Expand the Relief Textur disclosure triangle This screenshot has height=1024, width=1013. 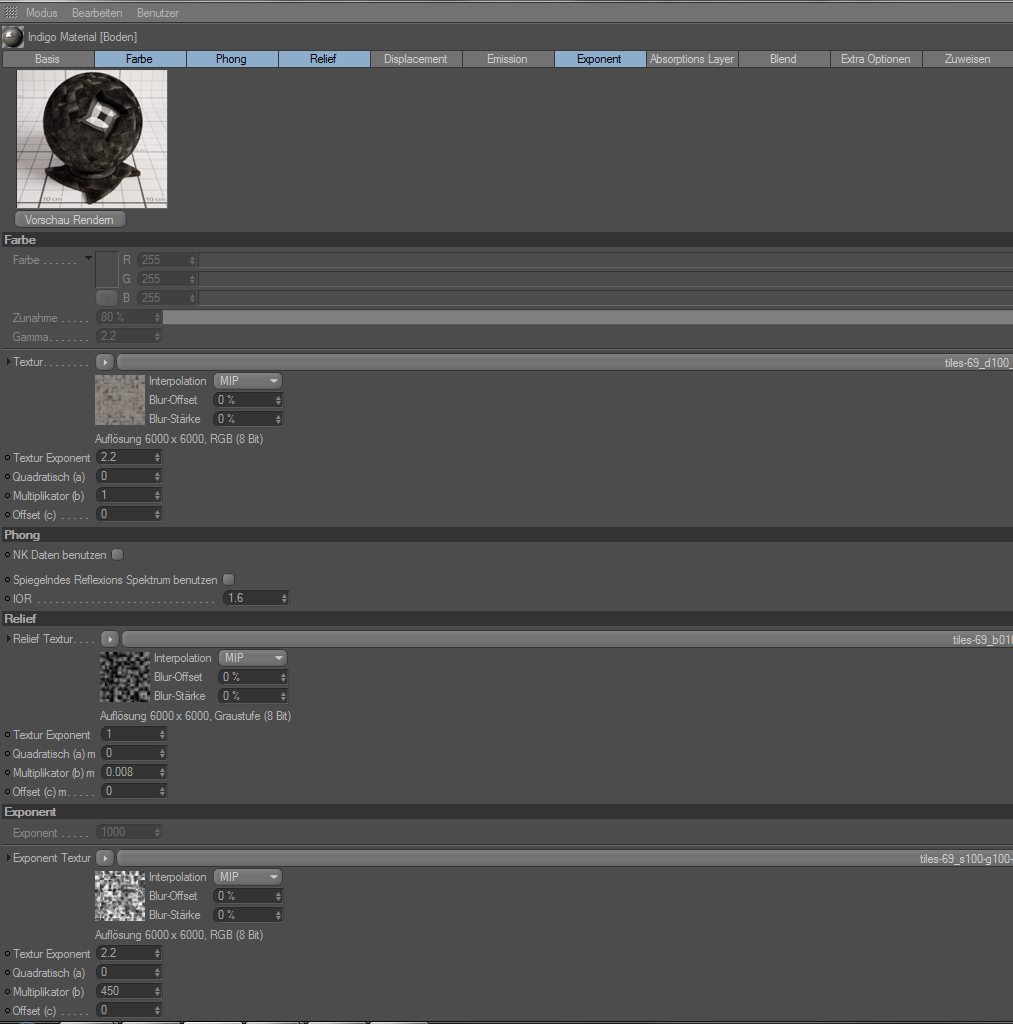(9, 639)
